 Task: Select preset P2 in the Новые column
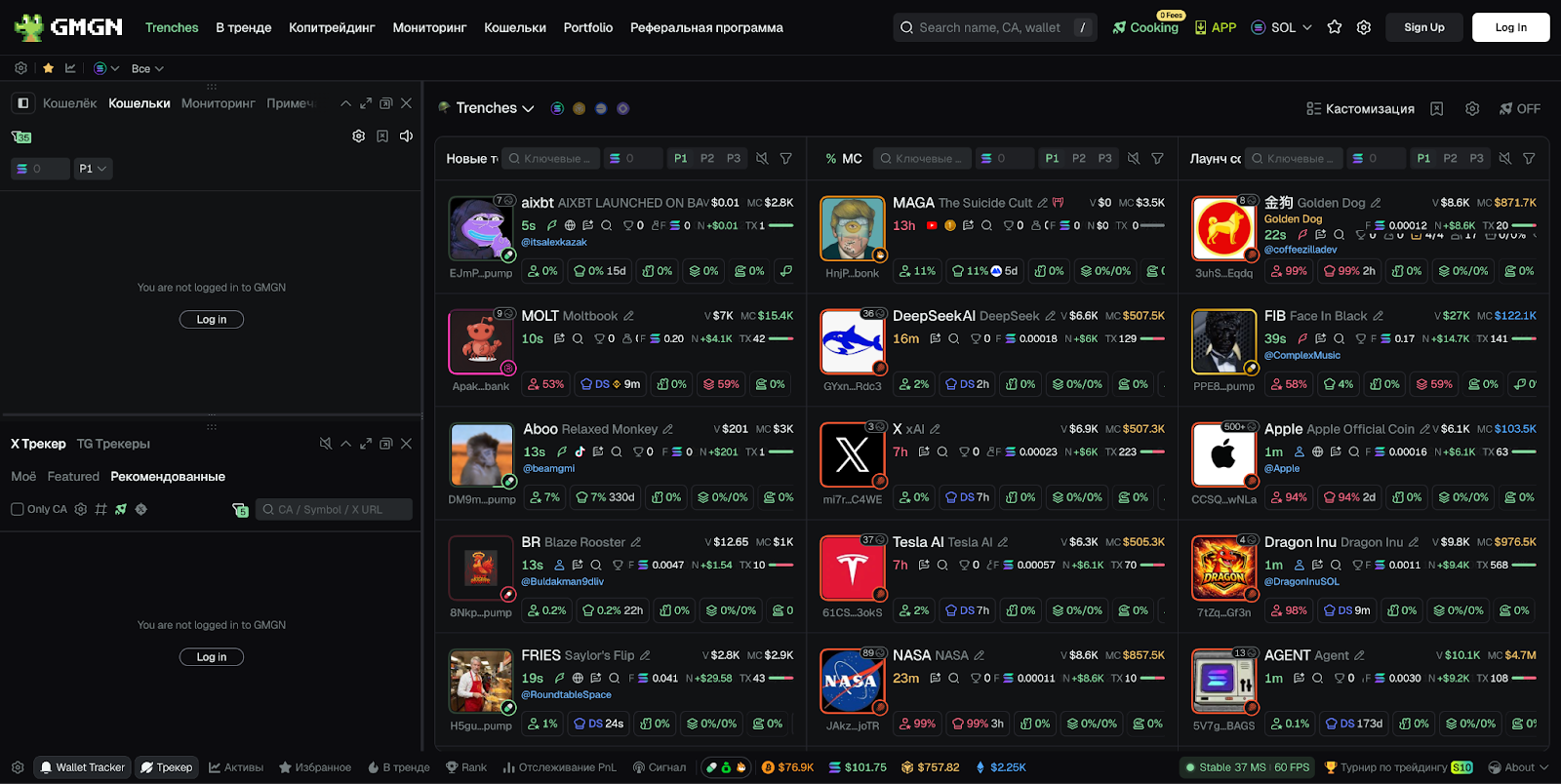click(707, 158)
